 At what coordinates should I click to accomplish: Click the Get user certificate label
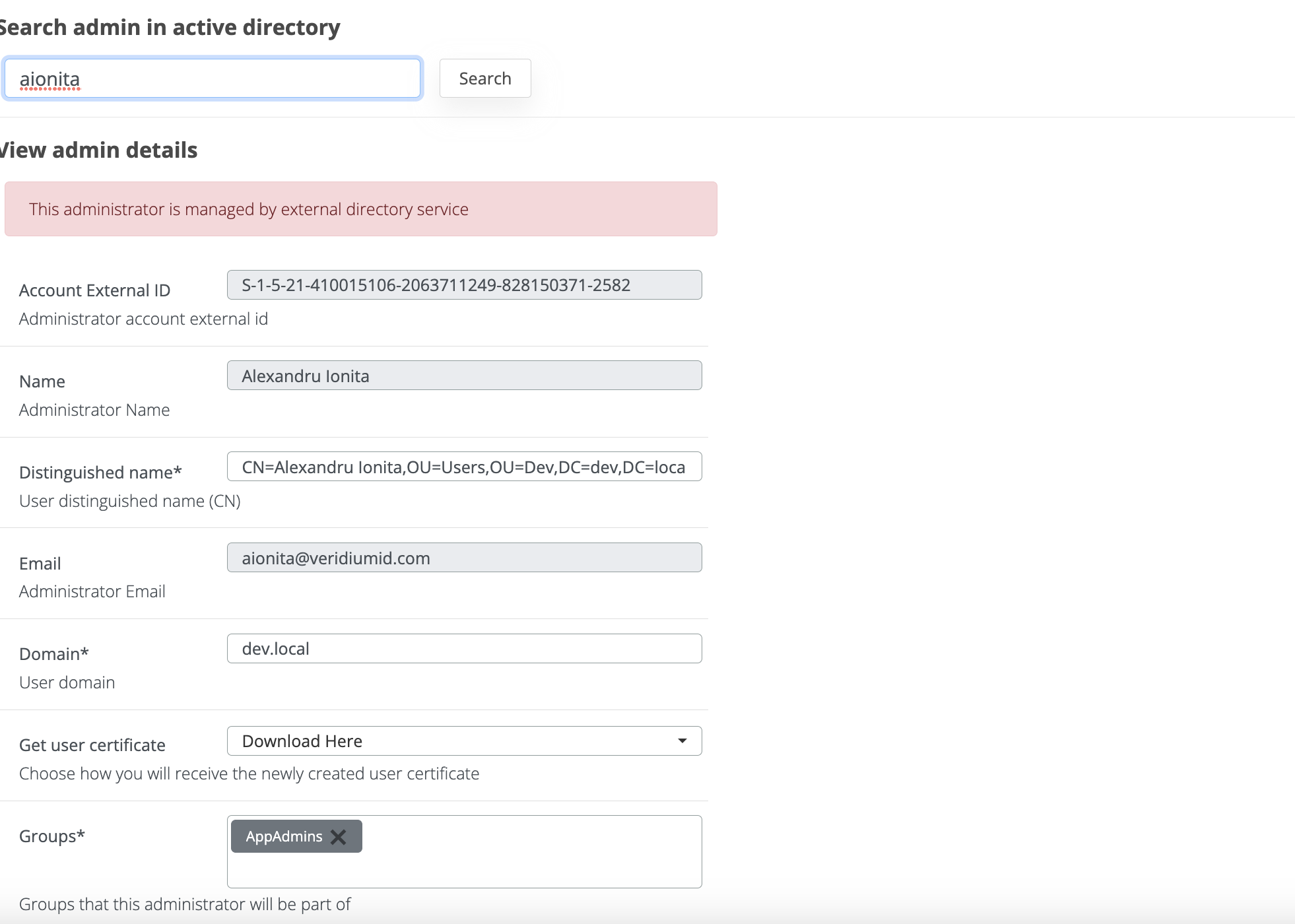[92, 745]
